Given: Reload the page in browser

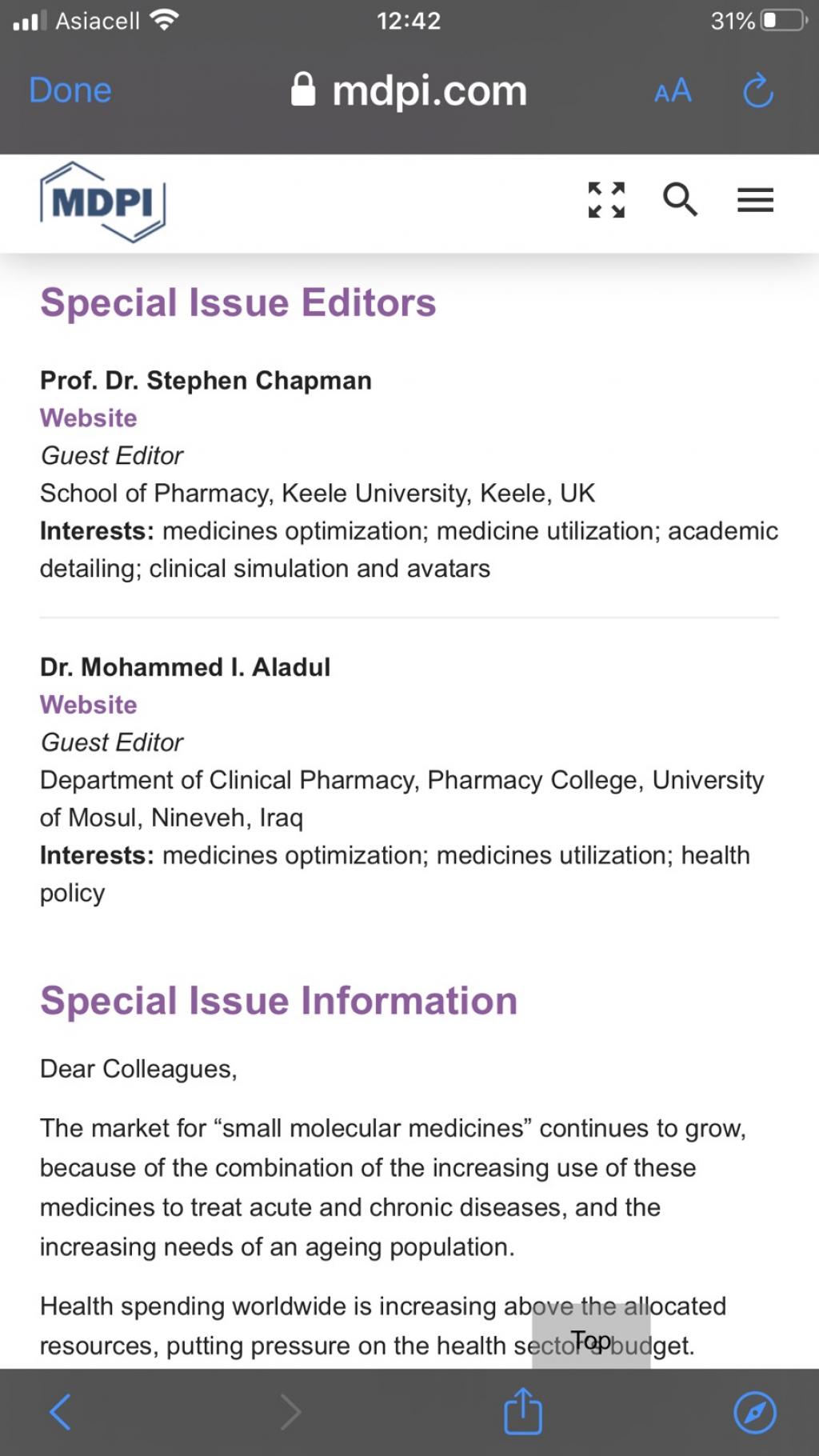Looking at the screenshot, I should coord(757,91).
